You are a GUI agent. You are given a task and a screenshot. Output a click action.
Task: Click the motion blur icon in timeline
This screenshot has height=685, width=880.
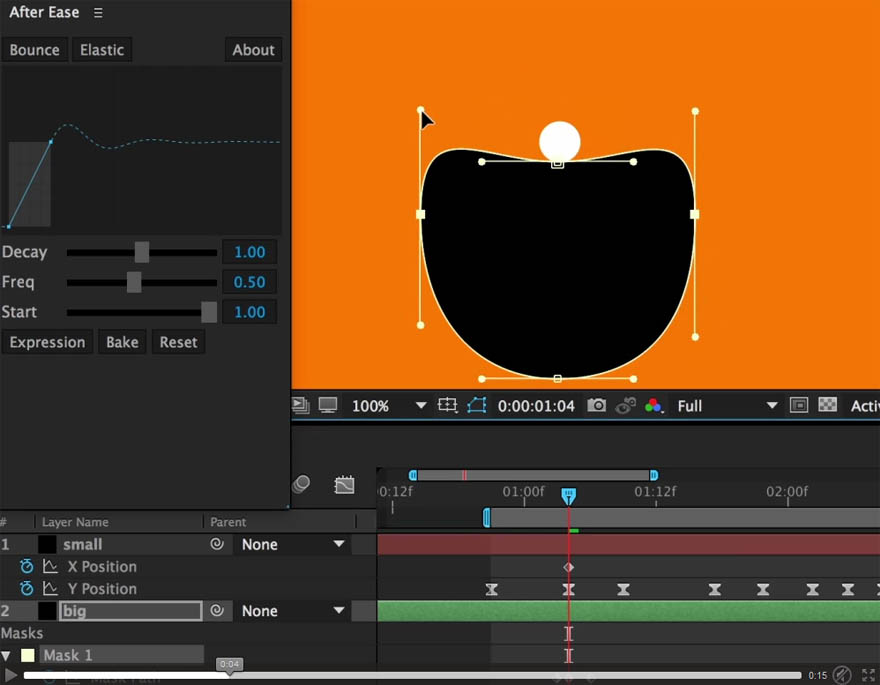[x=301, y=484]
